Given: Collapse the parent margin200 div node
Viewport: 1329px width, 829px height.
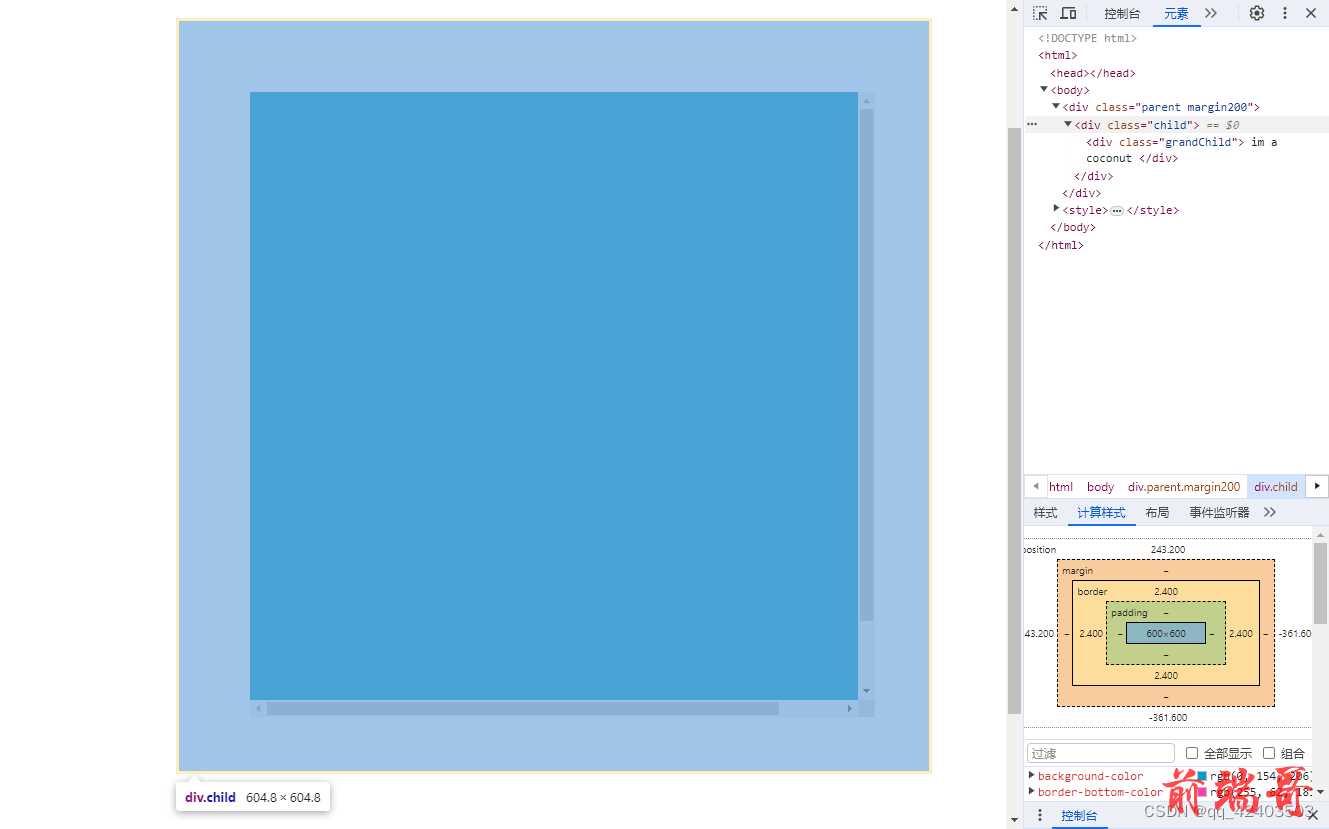Looking at the screenshot, I should point(1056,106).
